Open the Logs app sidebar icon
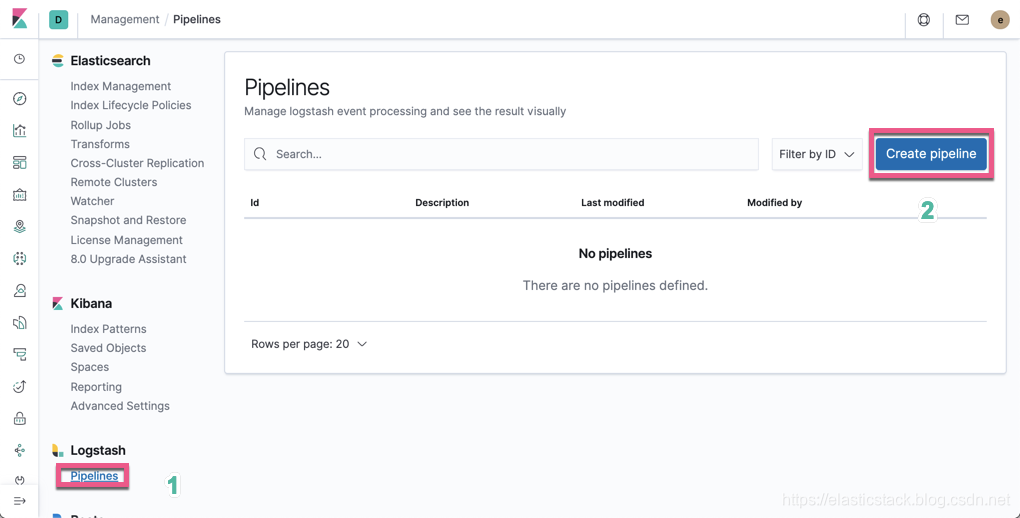 point(20,322)
